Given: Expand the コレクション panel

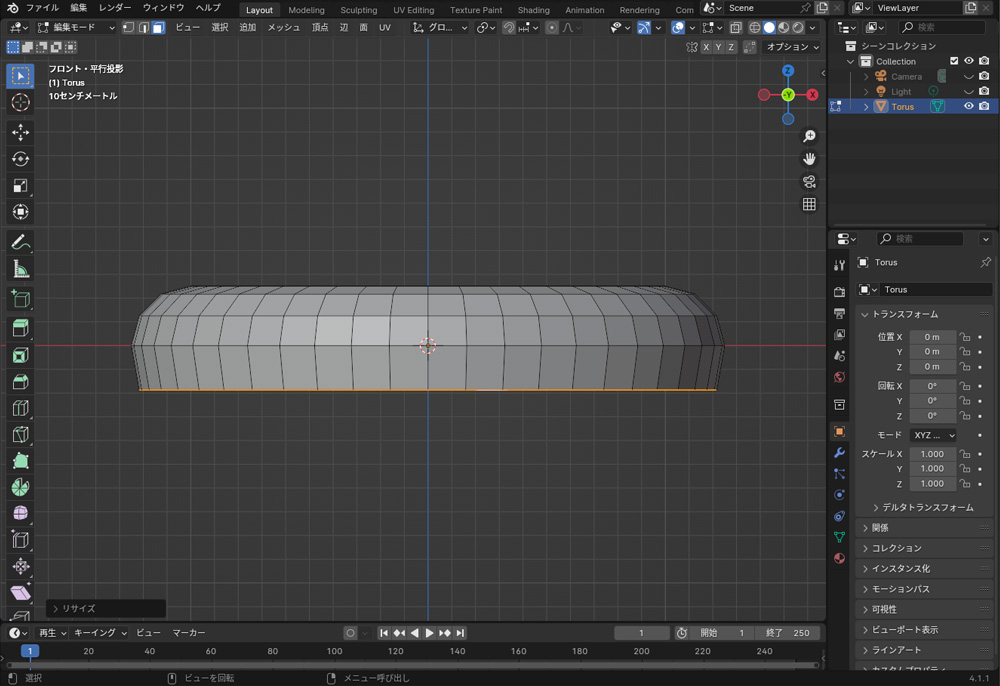Looking at the screenshot, I should coord(896,548).
